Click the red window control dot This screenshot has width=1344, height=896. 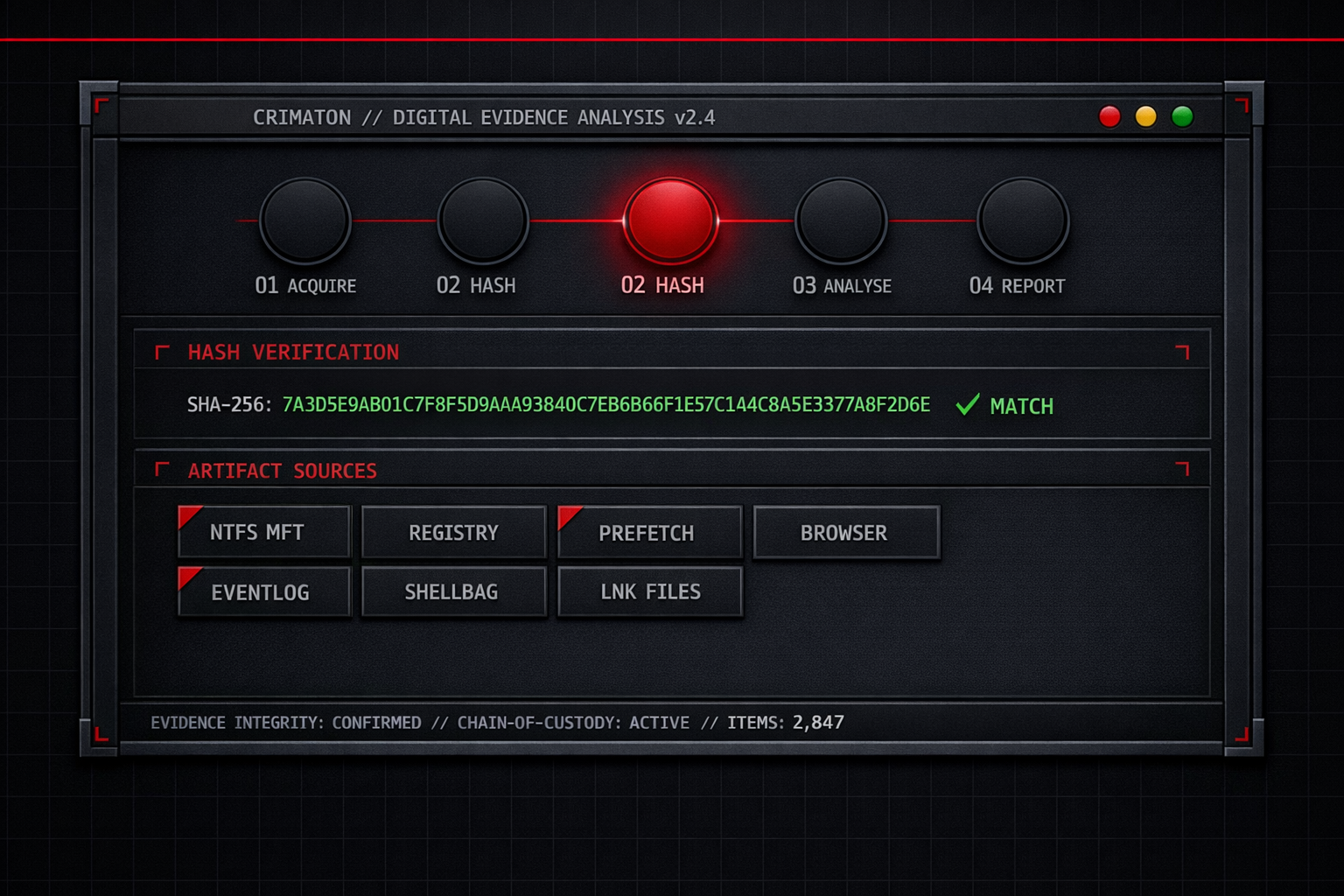[x=1109, y=116]
